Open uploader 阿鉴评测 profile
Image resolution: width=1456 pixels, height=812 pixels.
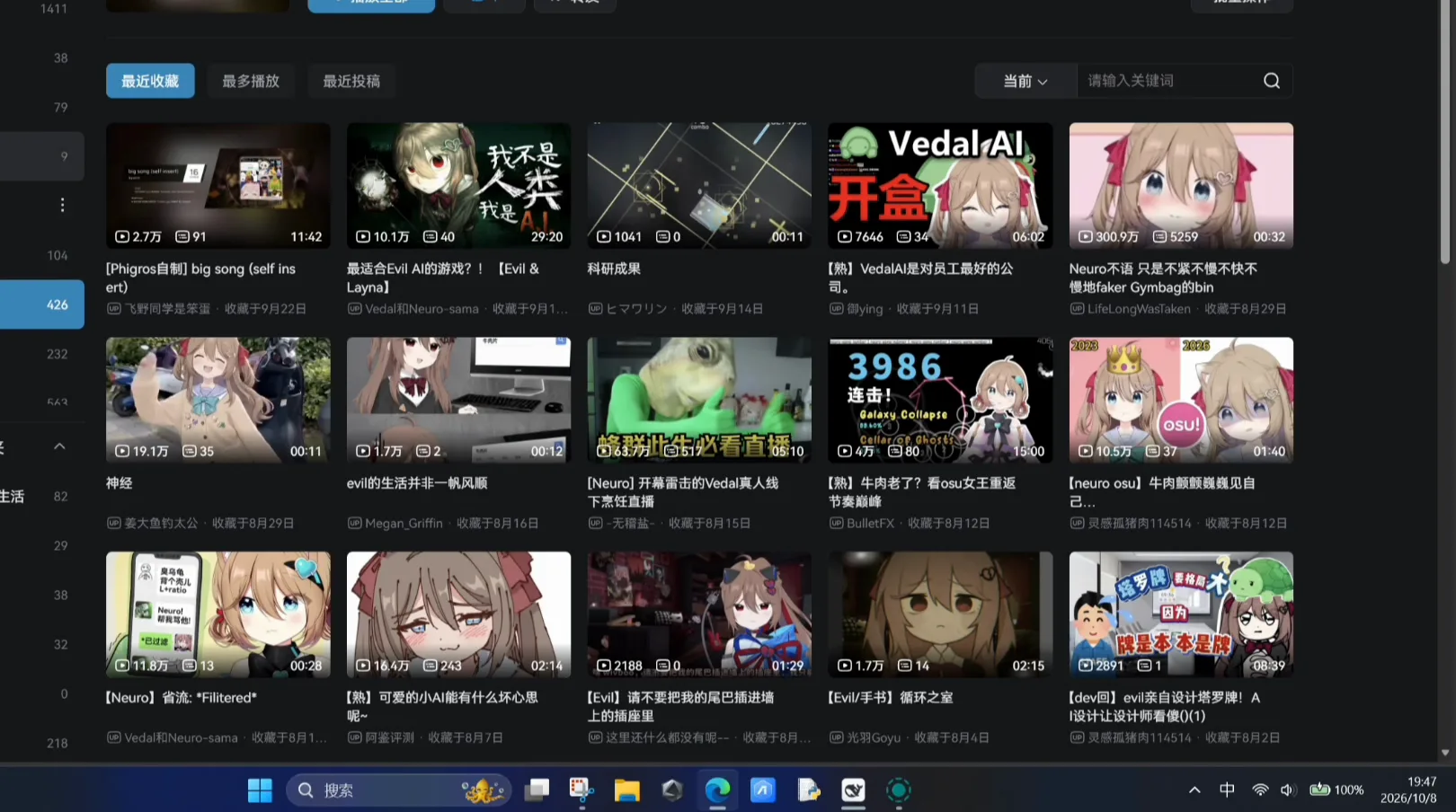390,737
